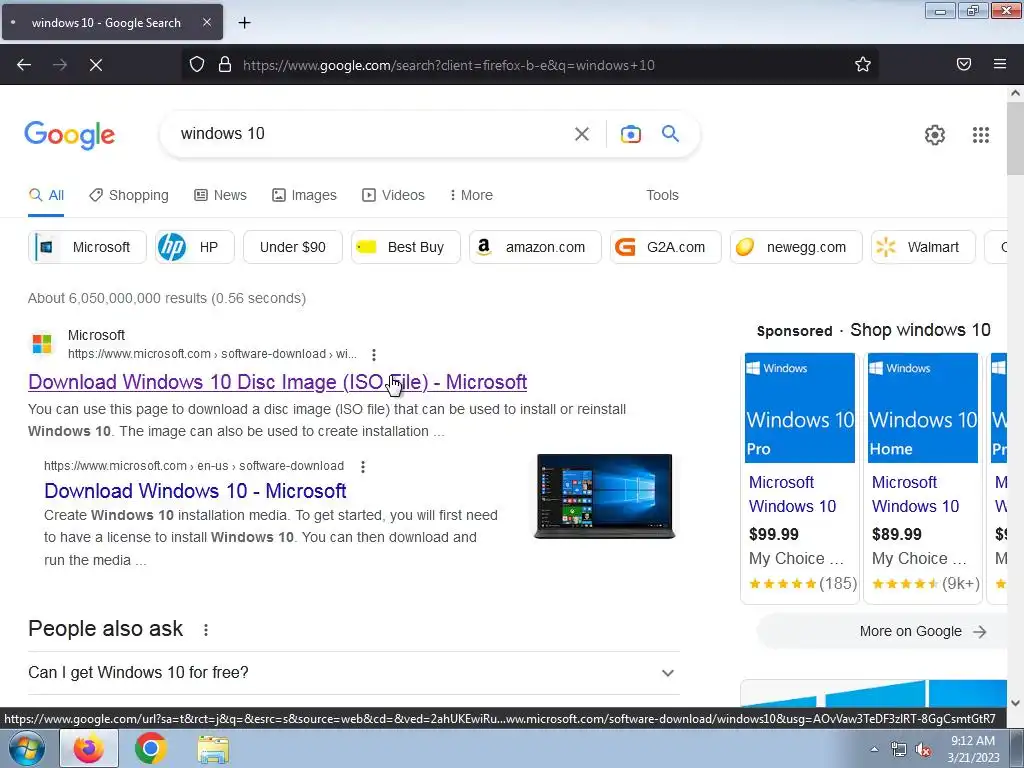Click the Microsoft Windows 10 $99.99 title link

[792, 494]
